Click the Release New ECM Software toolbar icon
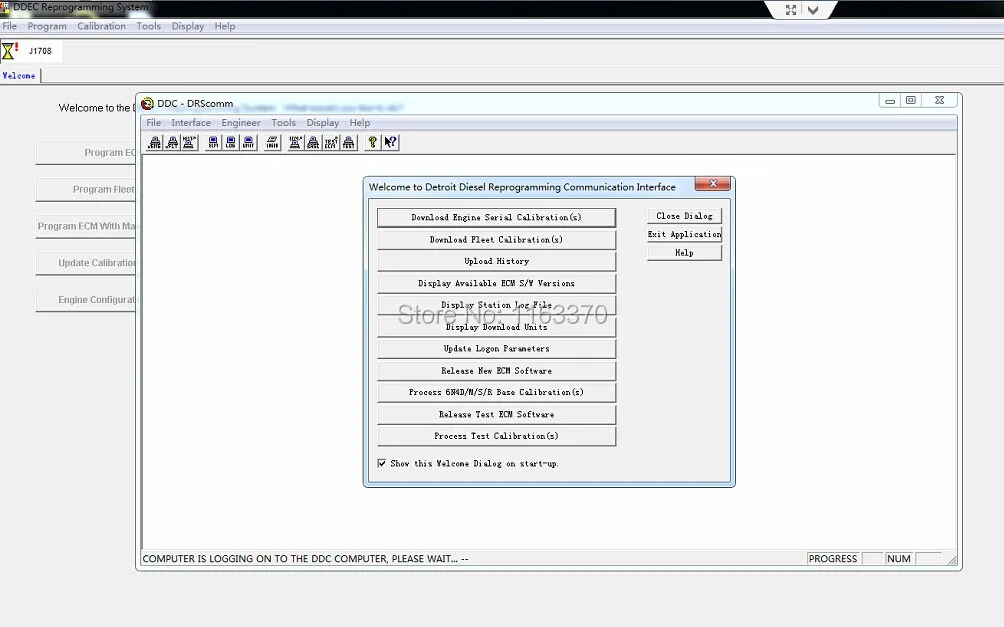1004x627 pixels. pos(295,142)
